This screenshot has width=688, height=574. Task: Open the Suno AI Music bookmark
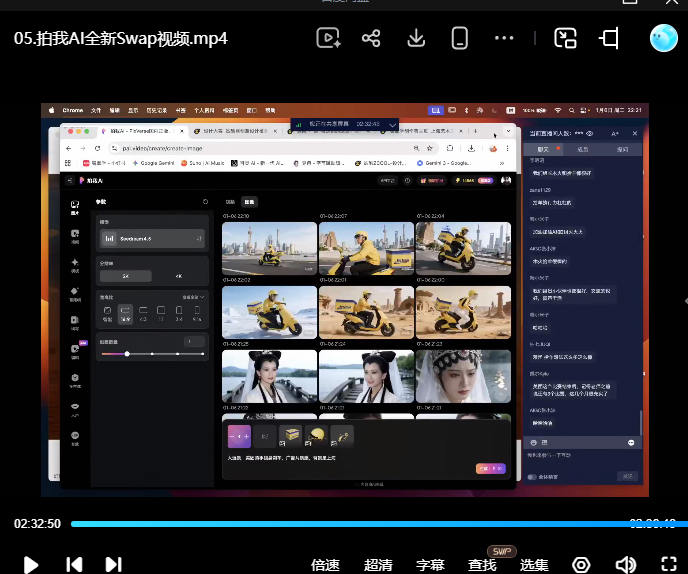pos(203,163)
